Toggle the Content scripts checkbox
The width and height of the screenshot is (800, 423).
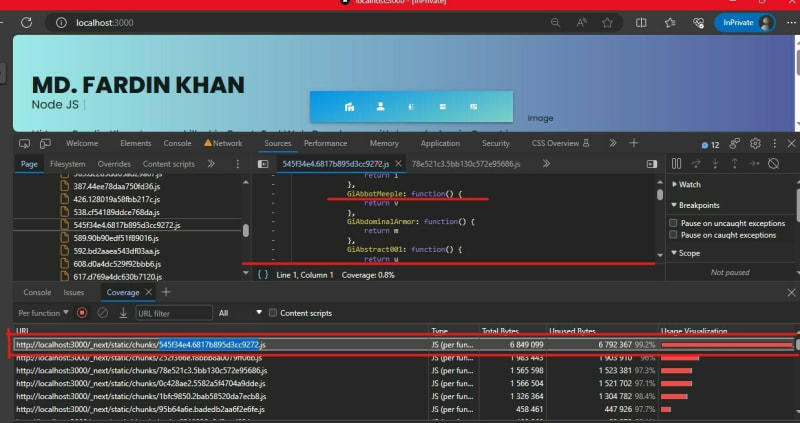[x=273, y=313]
